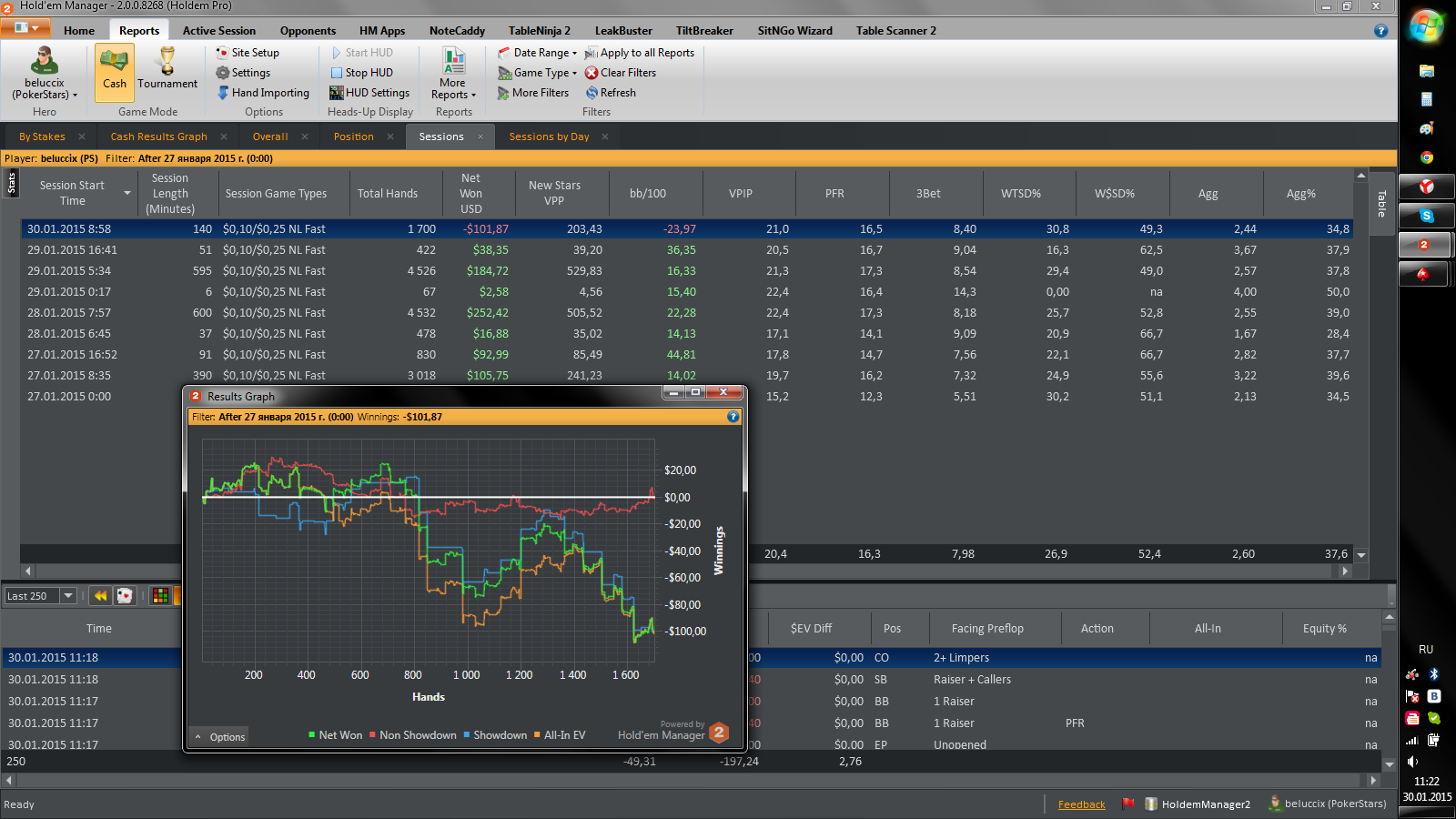1456x819 pixels.
Task: Open HUD Settings
Action: coord(369,93)
